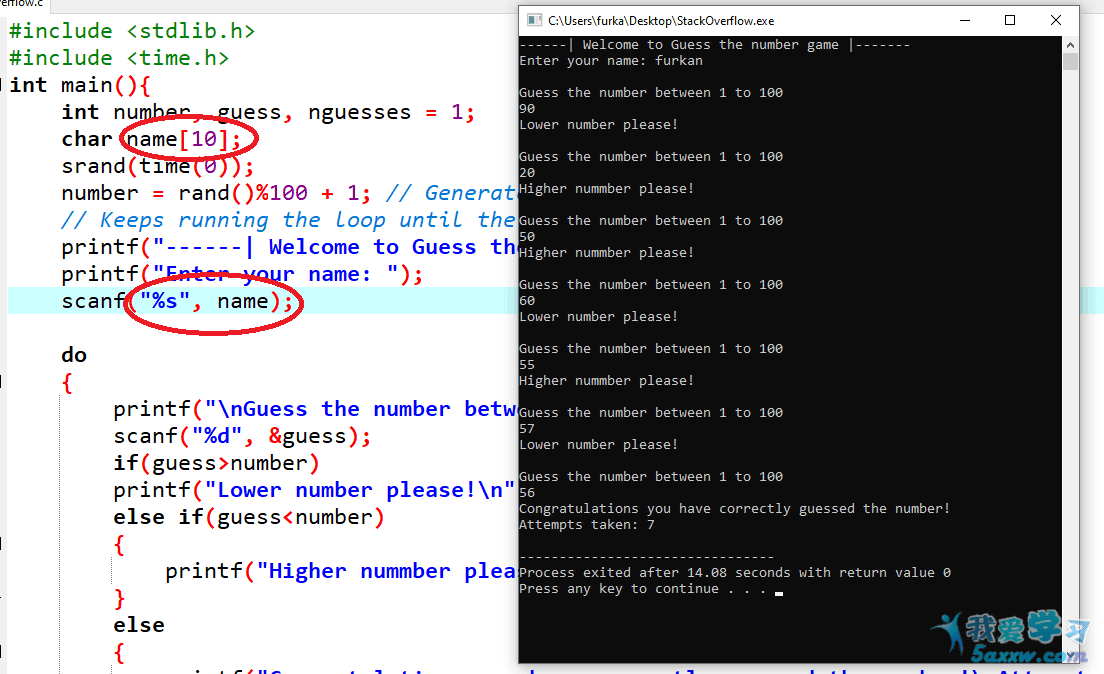Click the 'srand(time(0));' code line

(x=157, y=166)
